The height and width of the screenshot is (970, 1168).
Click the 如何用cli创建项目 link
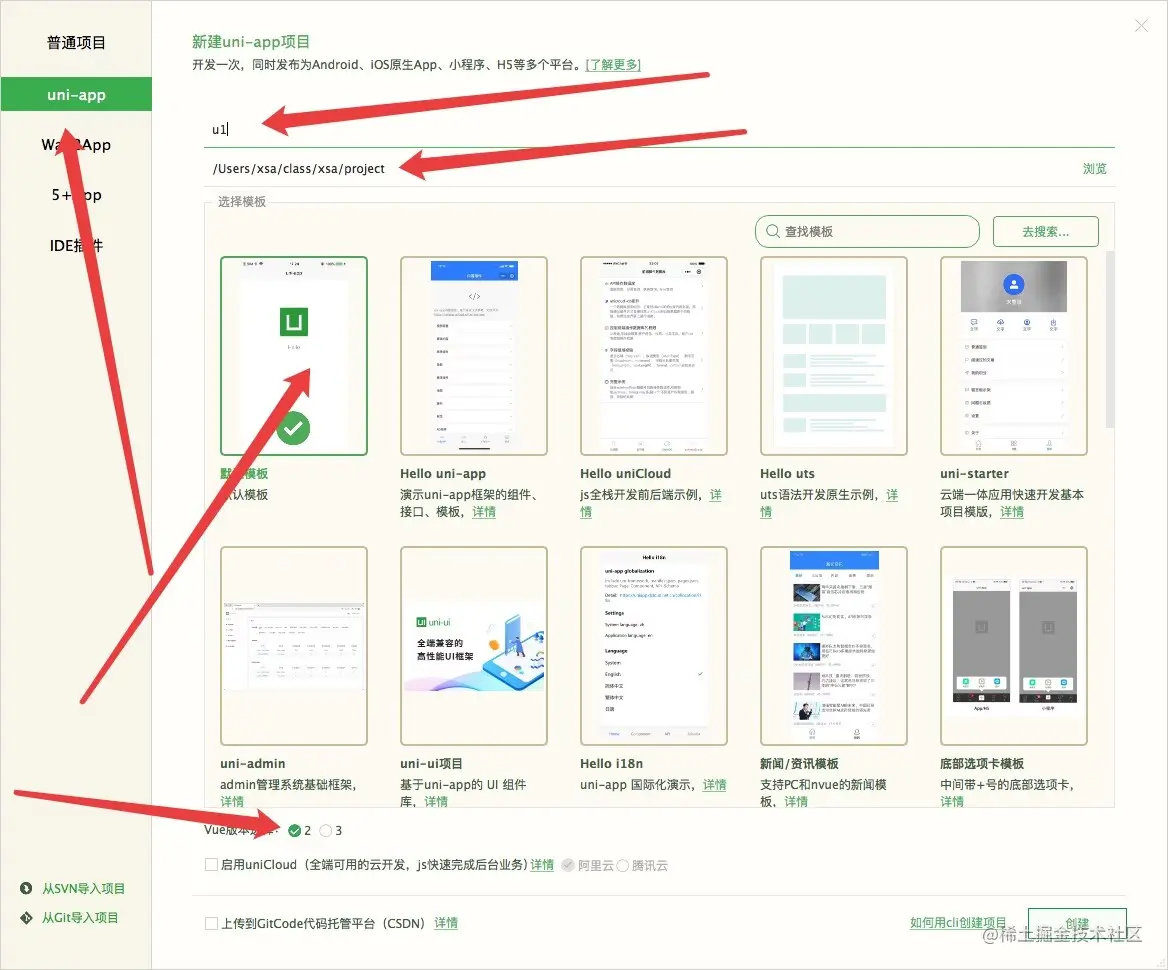pyautogui.click(x=957, y=922)
